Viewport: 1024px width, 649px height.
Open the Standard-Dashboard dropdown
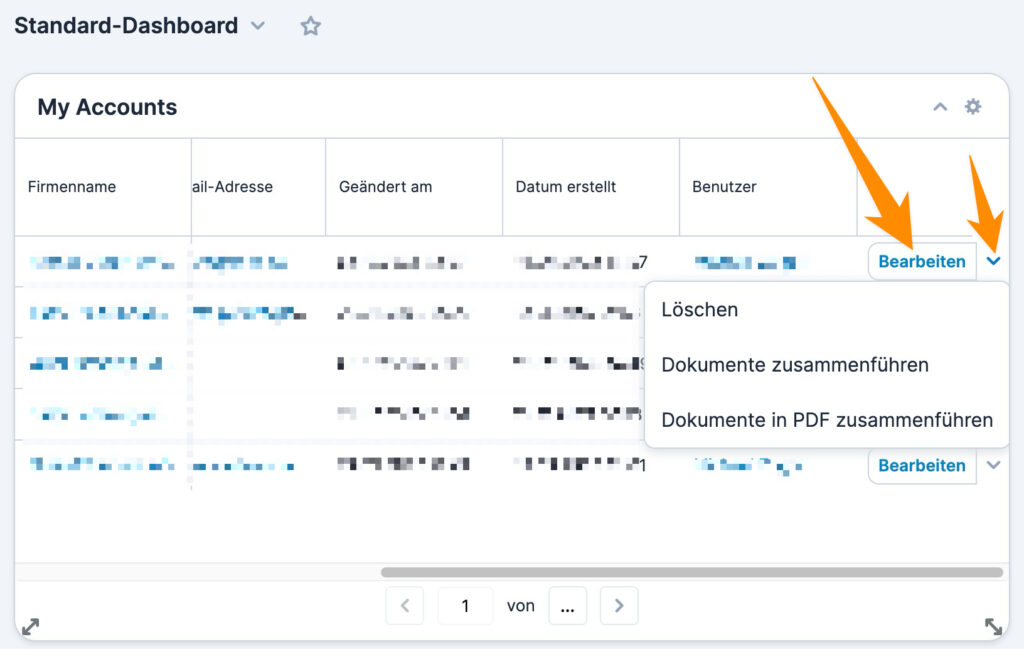tap(257, 26)
